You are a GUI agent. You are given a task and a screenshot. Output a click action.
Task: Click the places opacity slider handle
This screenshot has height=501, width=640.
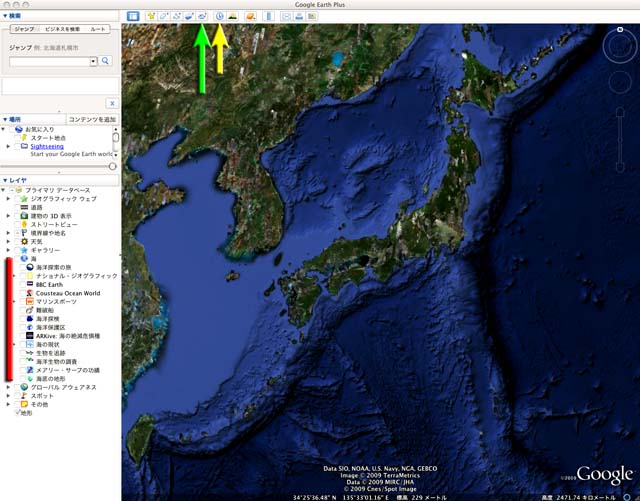pyautogui.click(x=113, y=166)
